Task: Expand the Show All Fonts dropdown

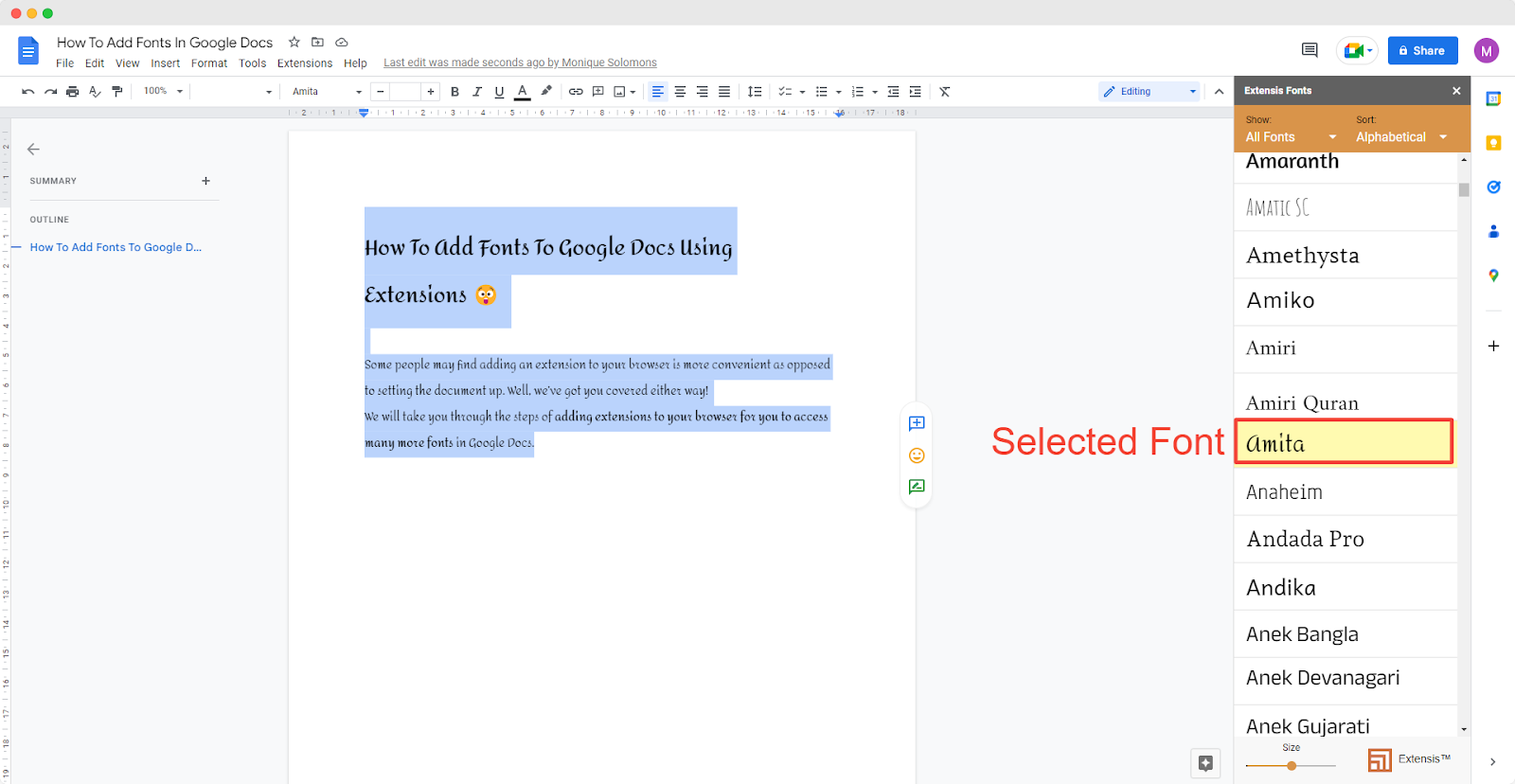Action: pos(1292,137)
